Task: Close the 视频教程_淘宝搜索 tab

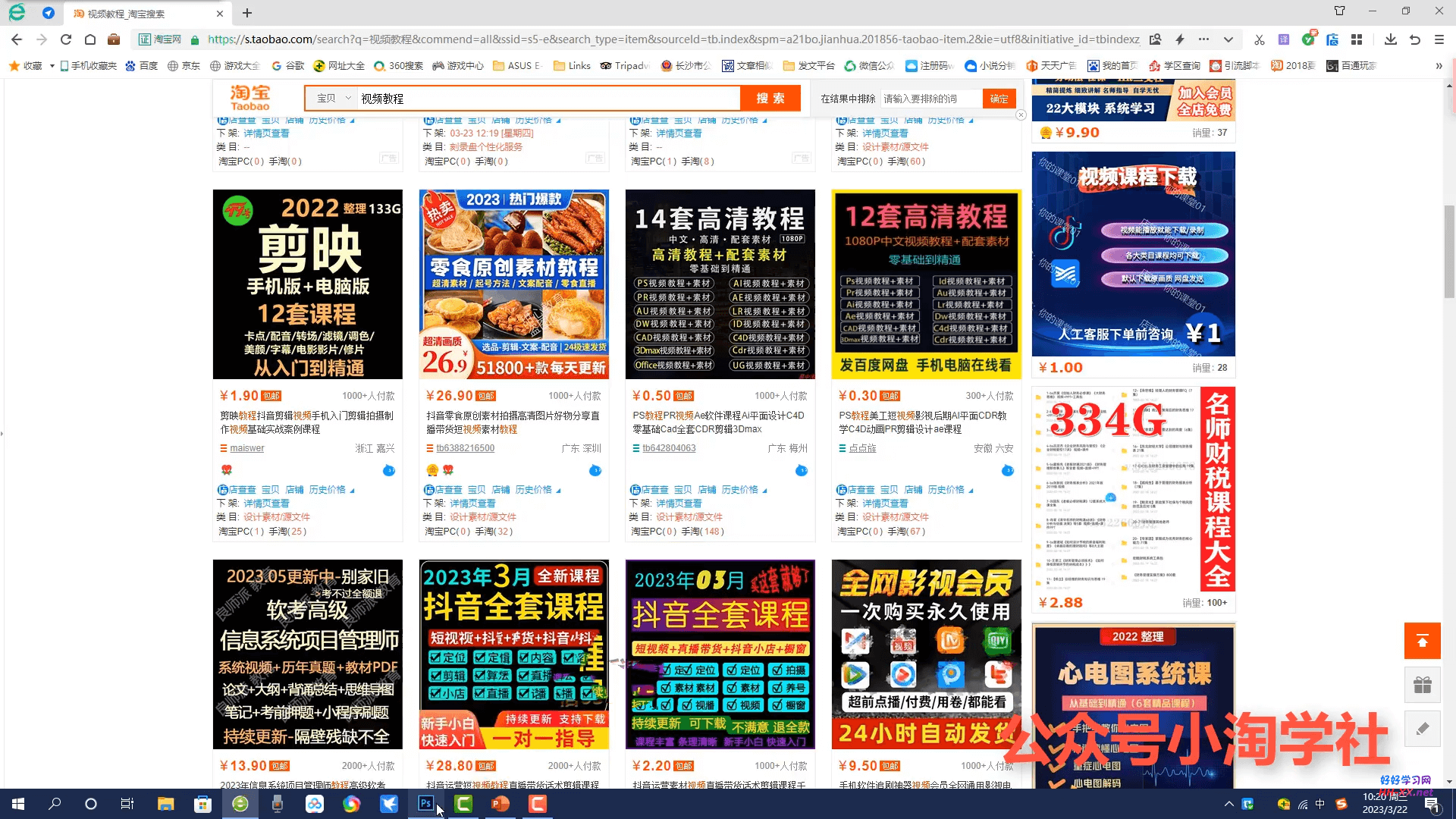Action: (x=220, y=14)
